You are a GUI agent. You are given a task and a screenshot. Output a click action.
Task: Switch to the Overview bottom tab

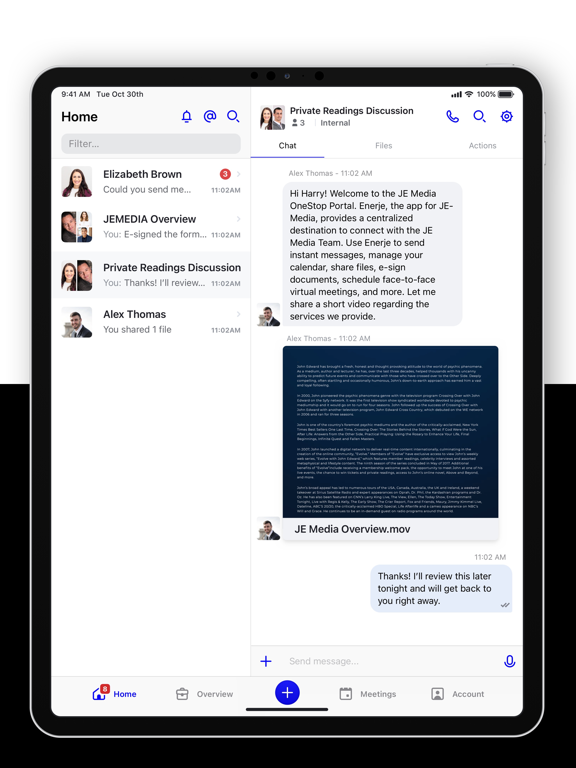point(205,694)
